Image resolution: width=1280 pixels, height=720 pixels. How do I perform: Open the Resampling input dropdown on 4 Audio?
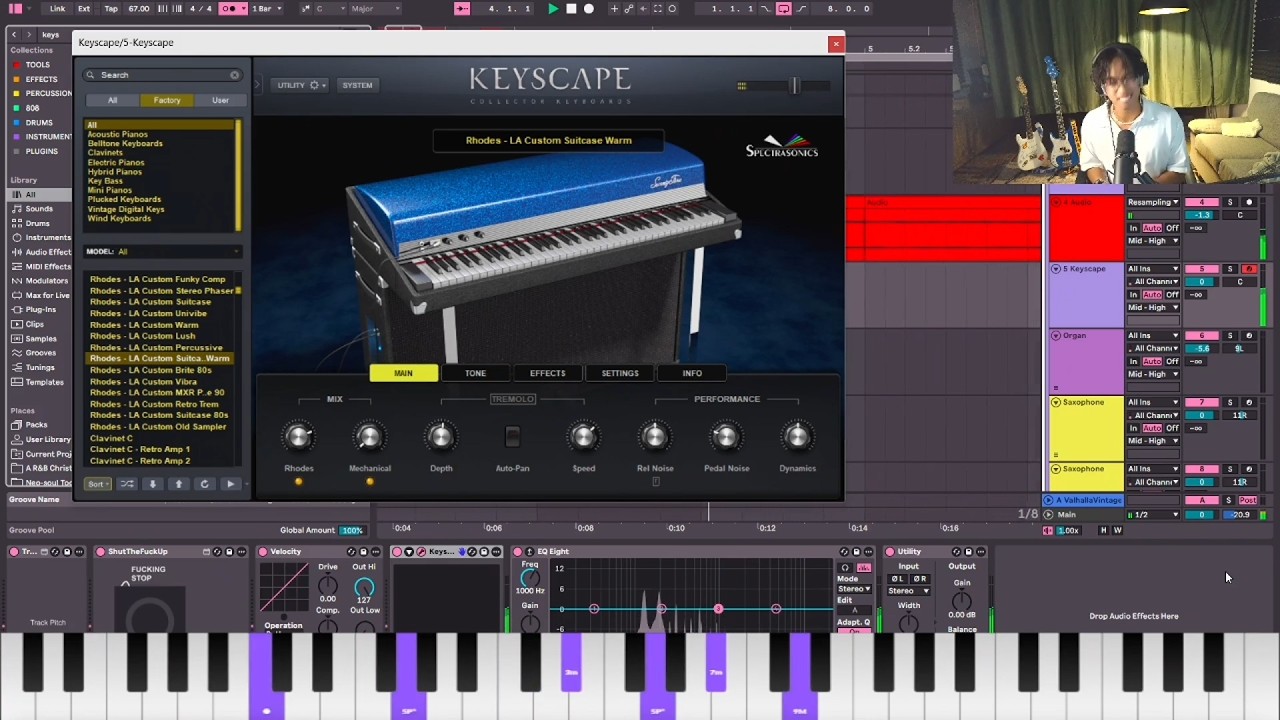tap(1153, 202)
